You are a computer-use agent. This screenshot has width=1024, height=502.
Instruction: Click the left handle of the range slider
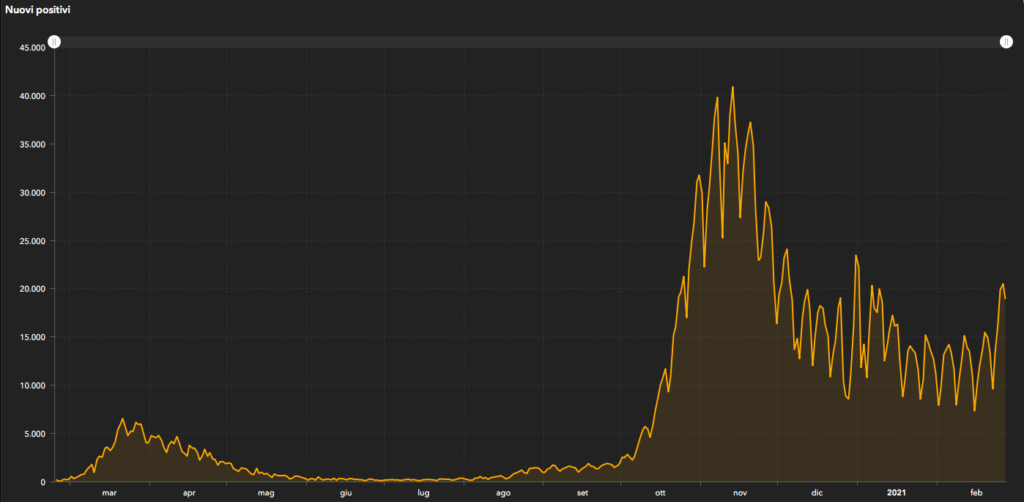click(55, 42)
